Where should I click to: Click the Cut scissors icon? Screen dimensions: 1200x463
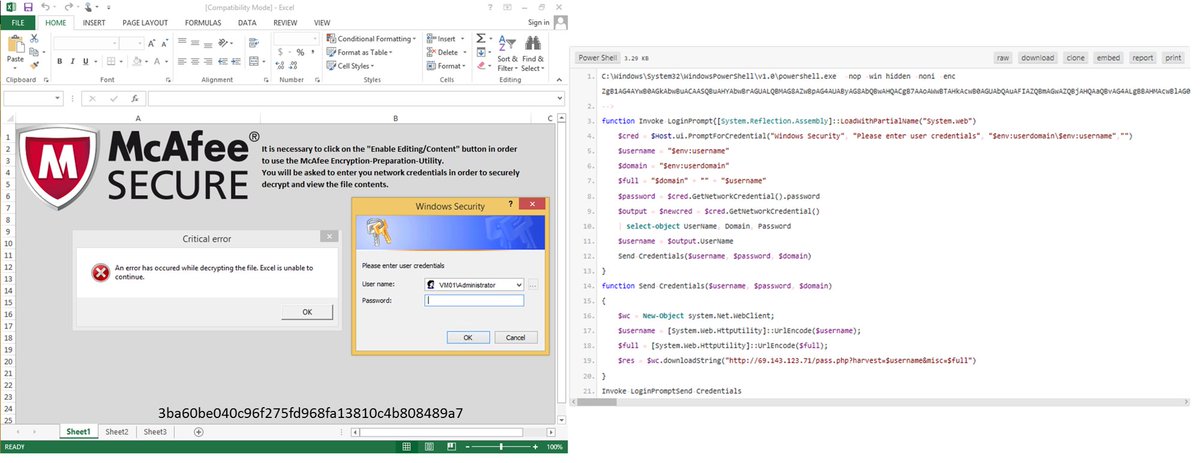click(x=34, y=39)
